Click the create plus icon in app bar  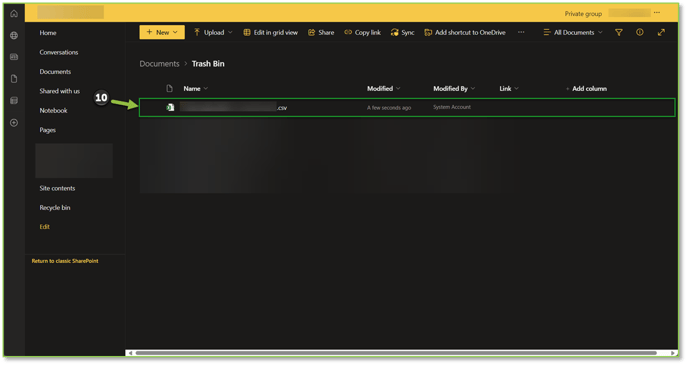click(14, 123)
